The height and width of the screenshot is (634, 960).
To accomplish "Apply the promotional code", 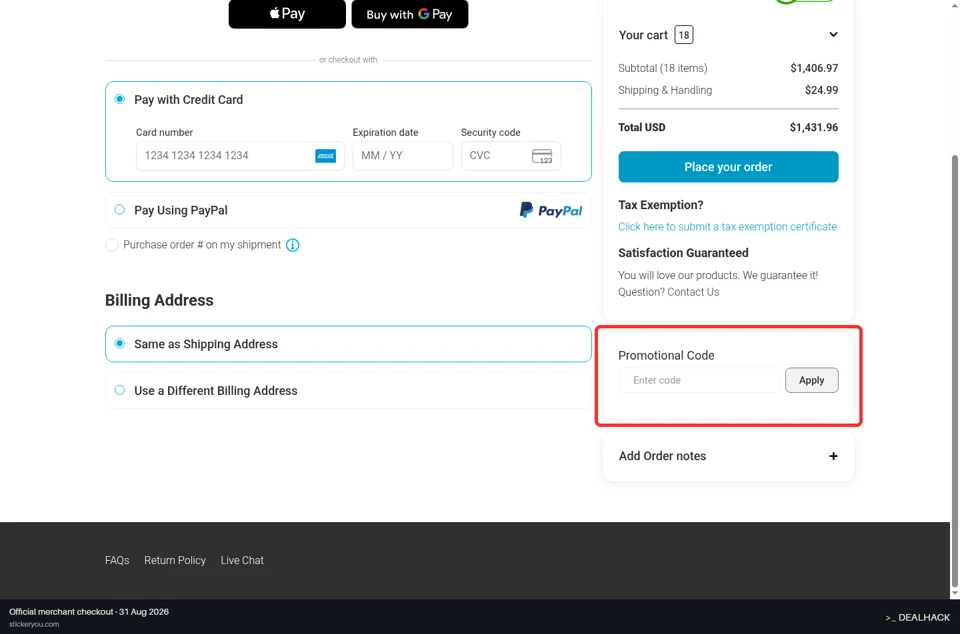I will [812, 380].
